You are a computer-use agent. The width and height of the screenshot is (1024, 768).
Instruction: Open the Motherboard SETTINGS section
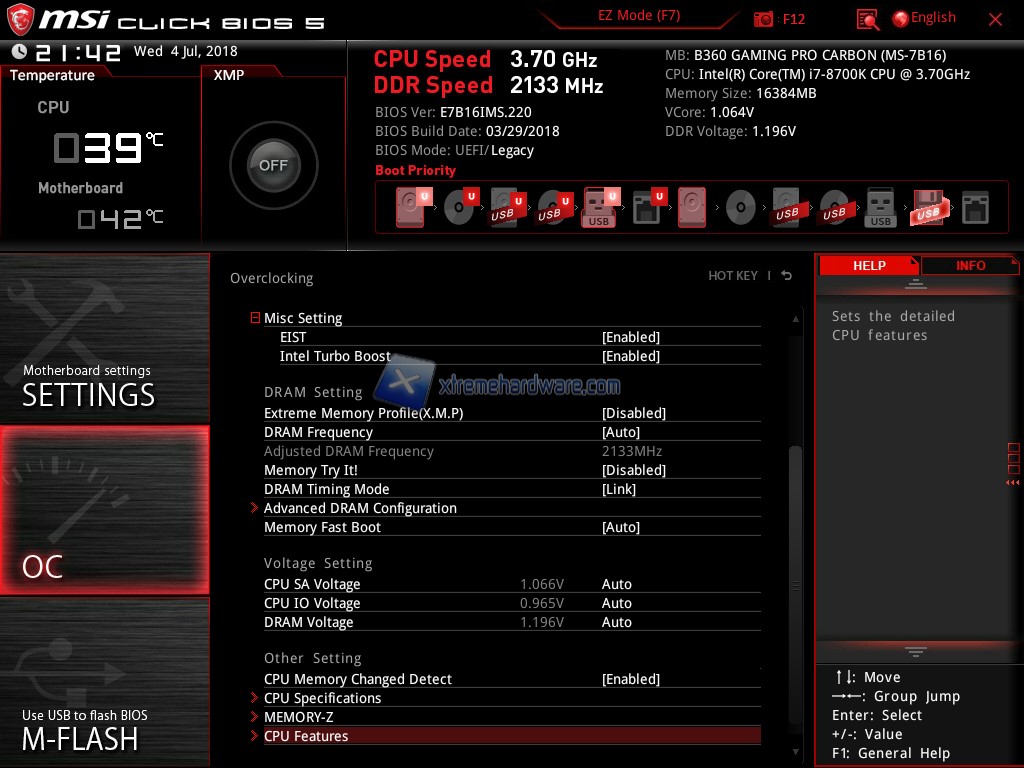click(x=104, y=340)
